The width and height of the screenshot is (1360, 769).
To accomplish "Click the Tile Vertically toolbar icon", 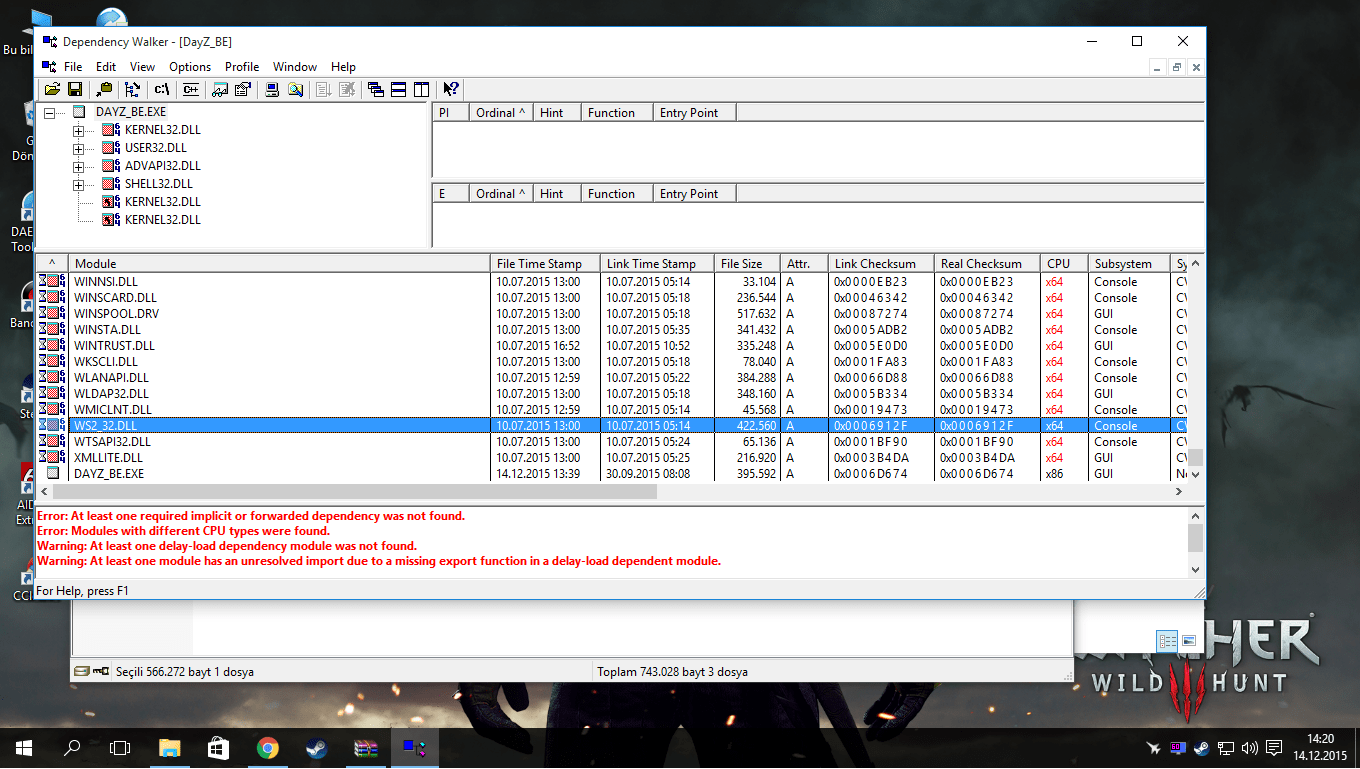I will point(421,90).
